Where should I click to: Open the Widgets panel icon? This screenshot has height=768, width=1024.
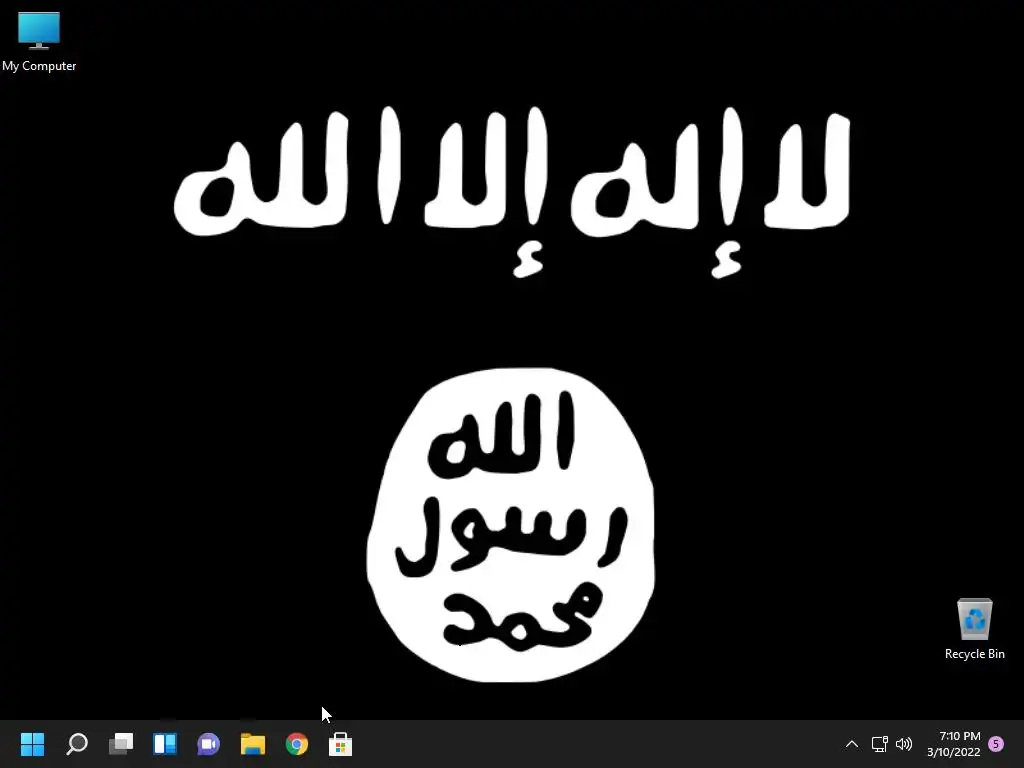coord(165,743)
